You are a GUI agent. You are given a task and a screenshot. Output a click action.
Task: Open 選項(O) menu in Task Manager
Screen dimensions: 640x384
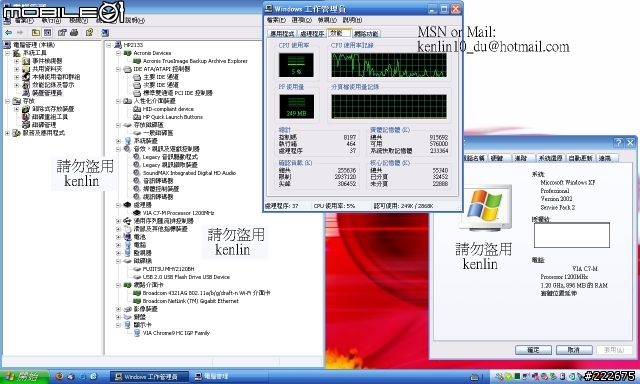[x=302, y=20]
